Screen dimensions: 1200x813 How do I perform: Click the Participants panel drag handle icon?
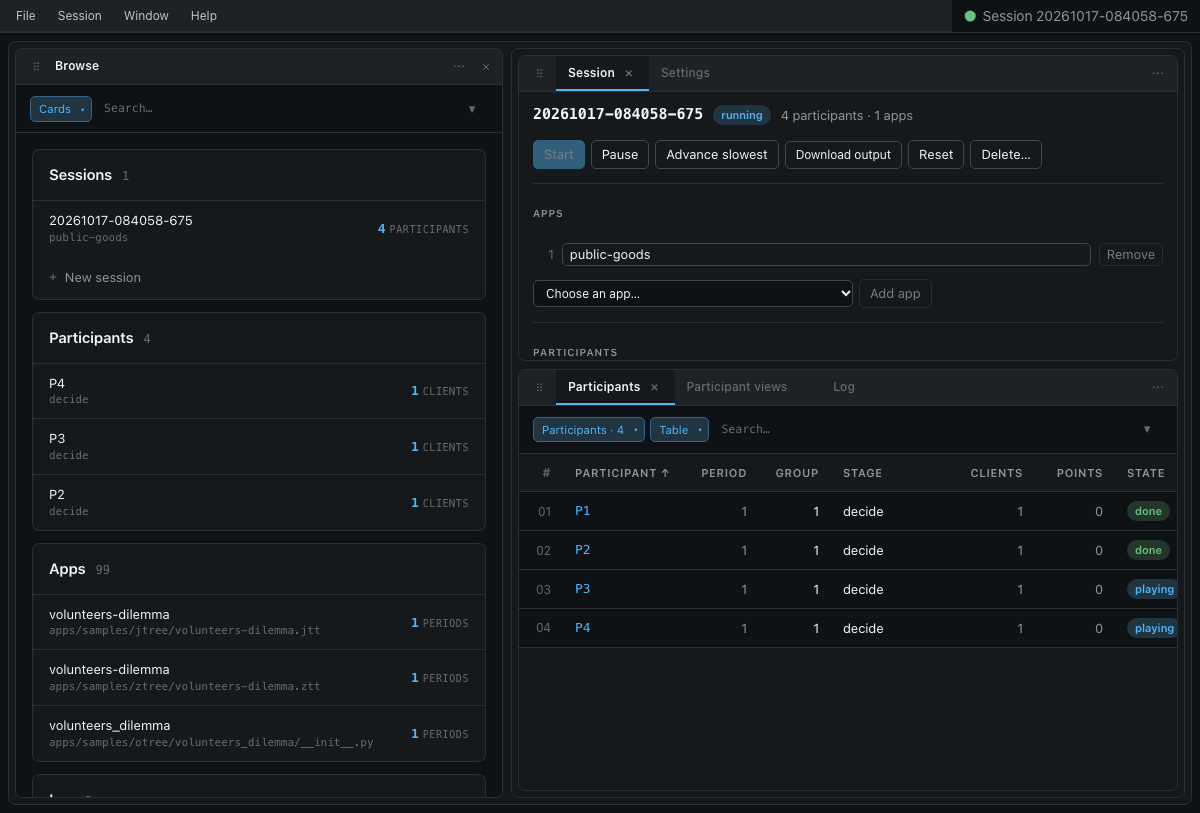540,387
